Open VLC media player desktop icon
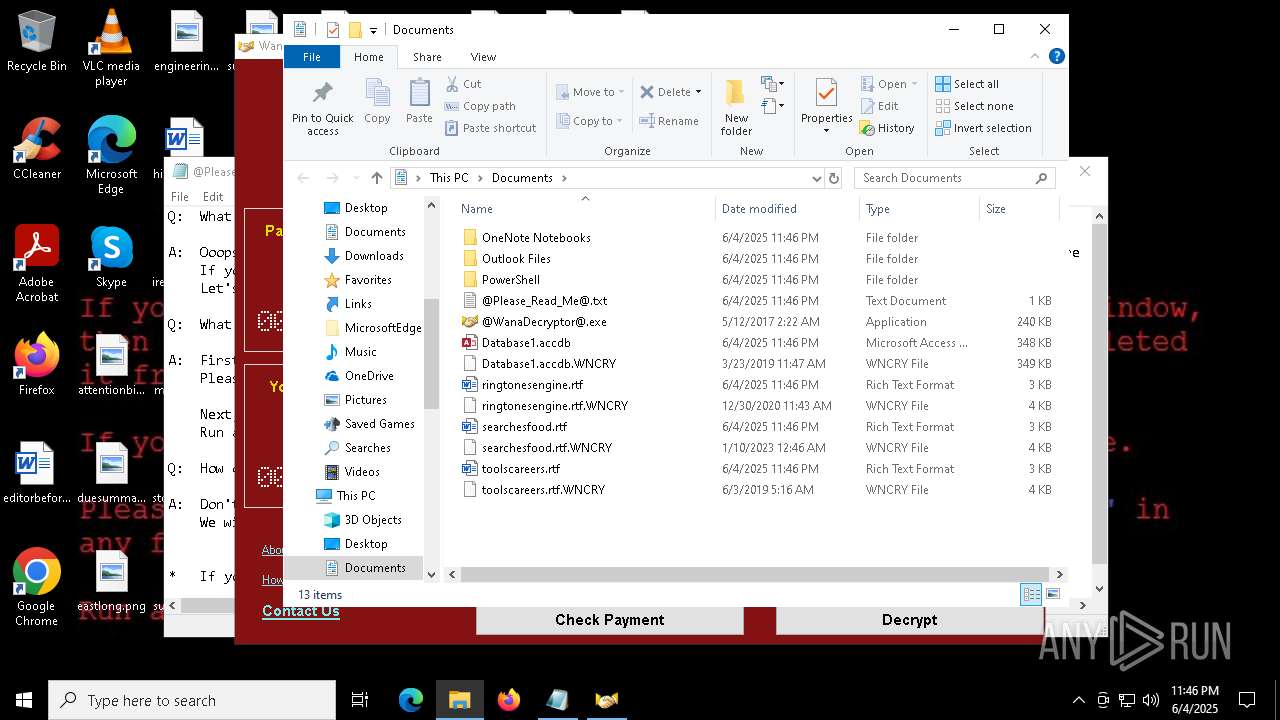 coord(111,48)
